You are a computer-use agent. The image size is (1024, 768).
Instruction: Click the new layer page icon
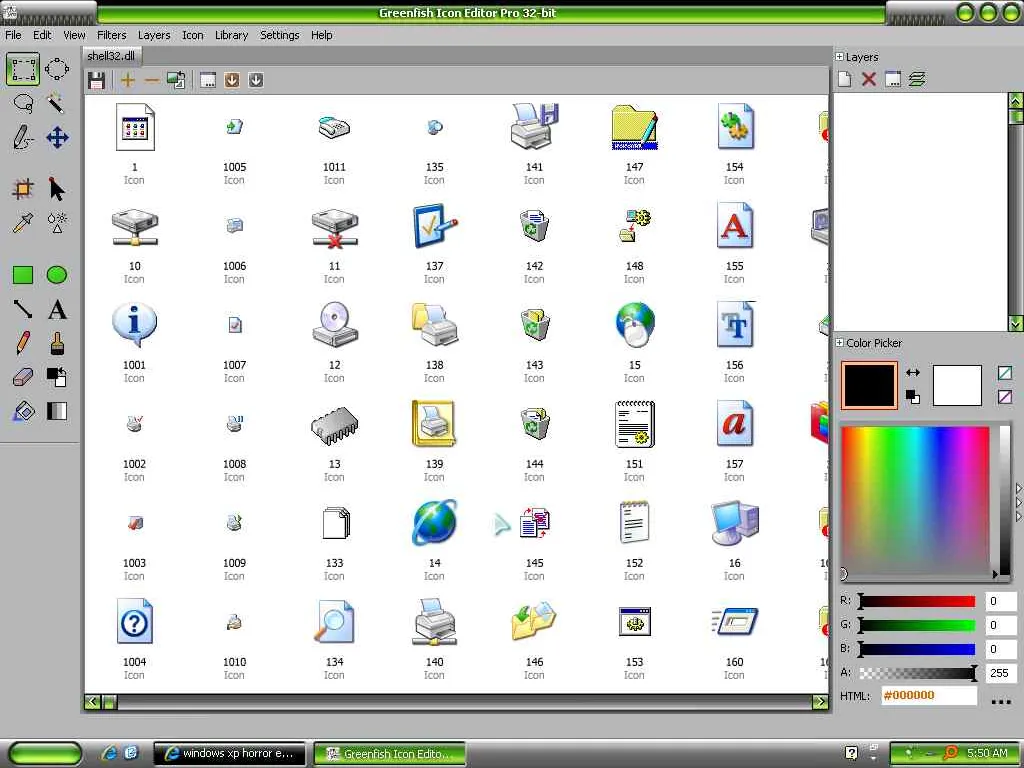coord(844,80)
